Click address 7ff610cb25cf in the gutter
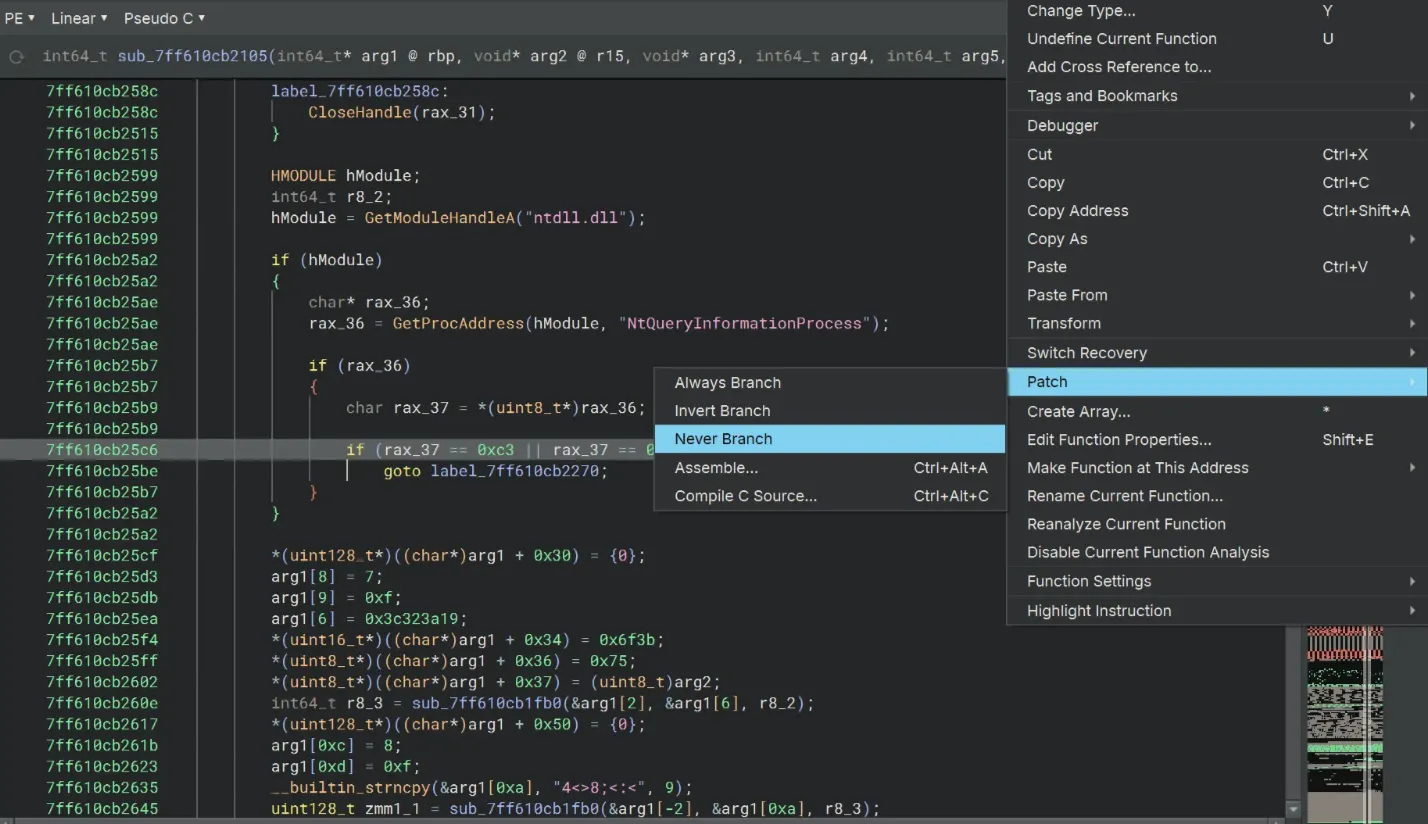 click(x=102, y=556)
